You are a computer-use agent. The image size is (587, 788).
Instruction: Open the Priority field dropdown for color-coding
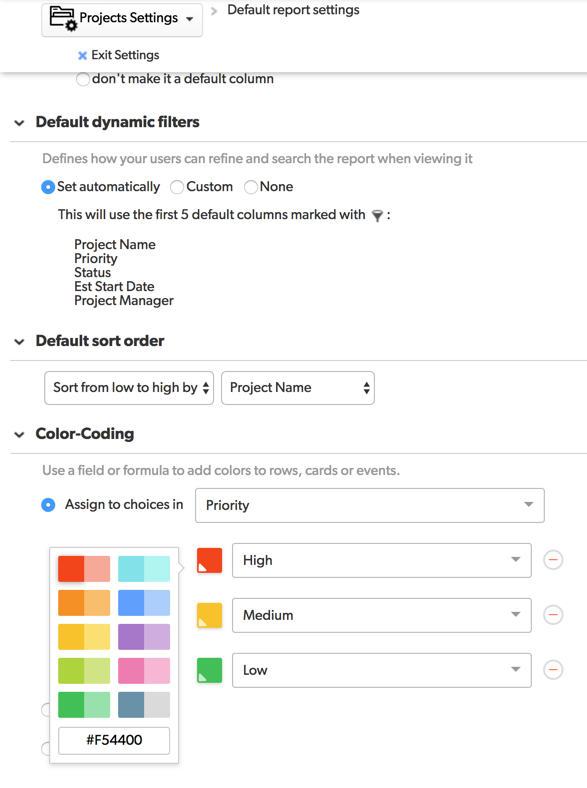(369, 505)
